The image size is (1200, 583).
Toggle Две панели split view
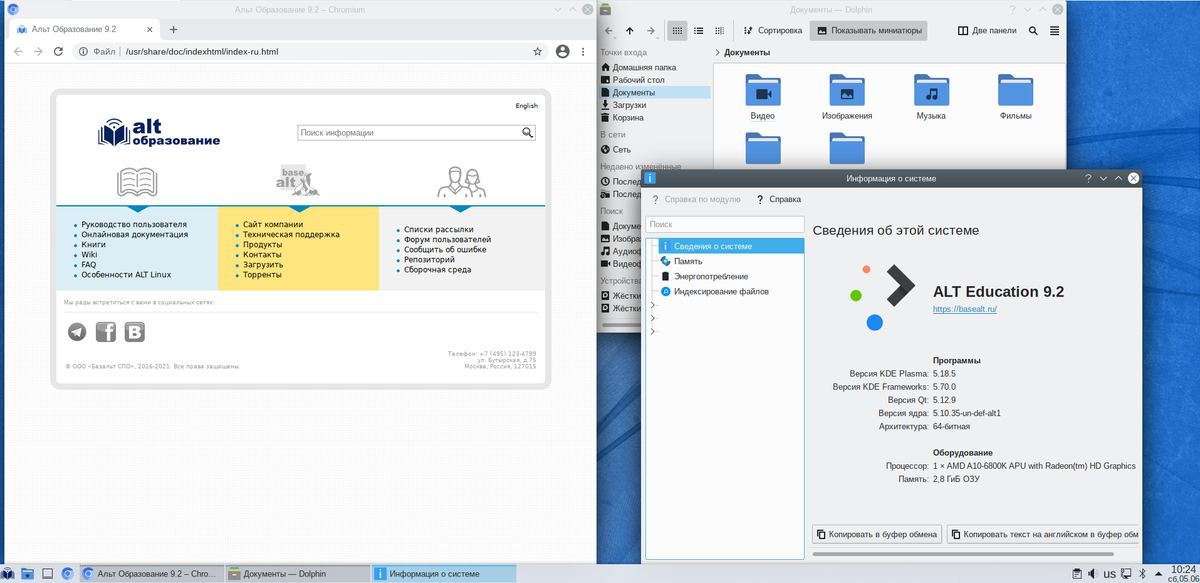(989, 31)
